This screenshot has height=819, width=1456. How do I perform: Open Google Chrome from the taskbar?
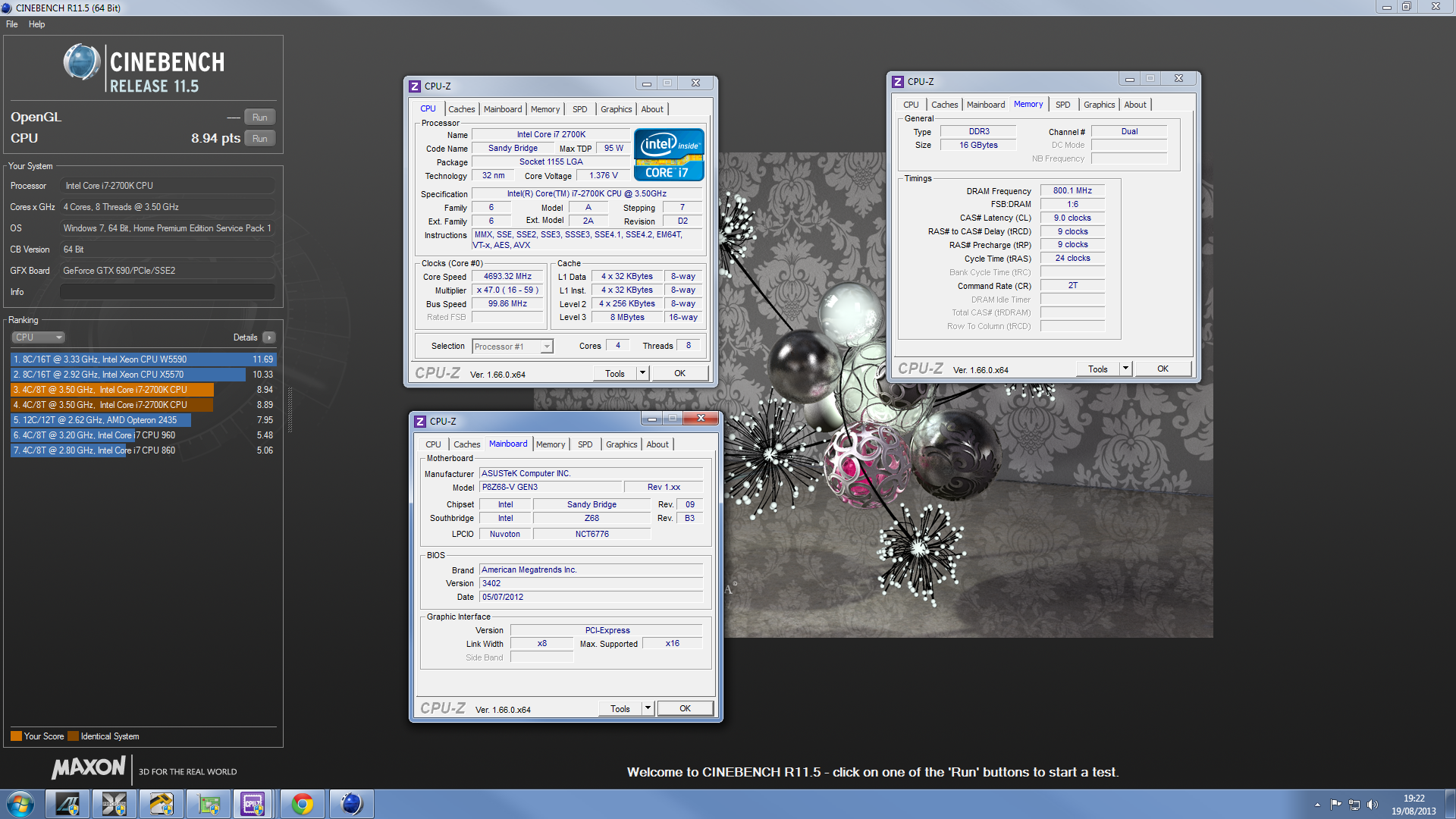pyautogui.click(x=303, y=804)
